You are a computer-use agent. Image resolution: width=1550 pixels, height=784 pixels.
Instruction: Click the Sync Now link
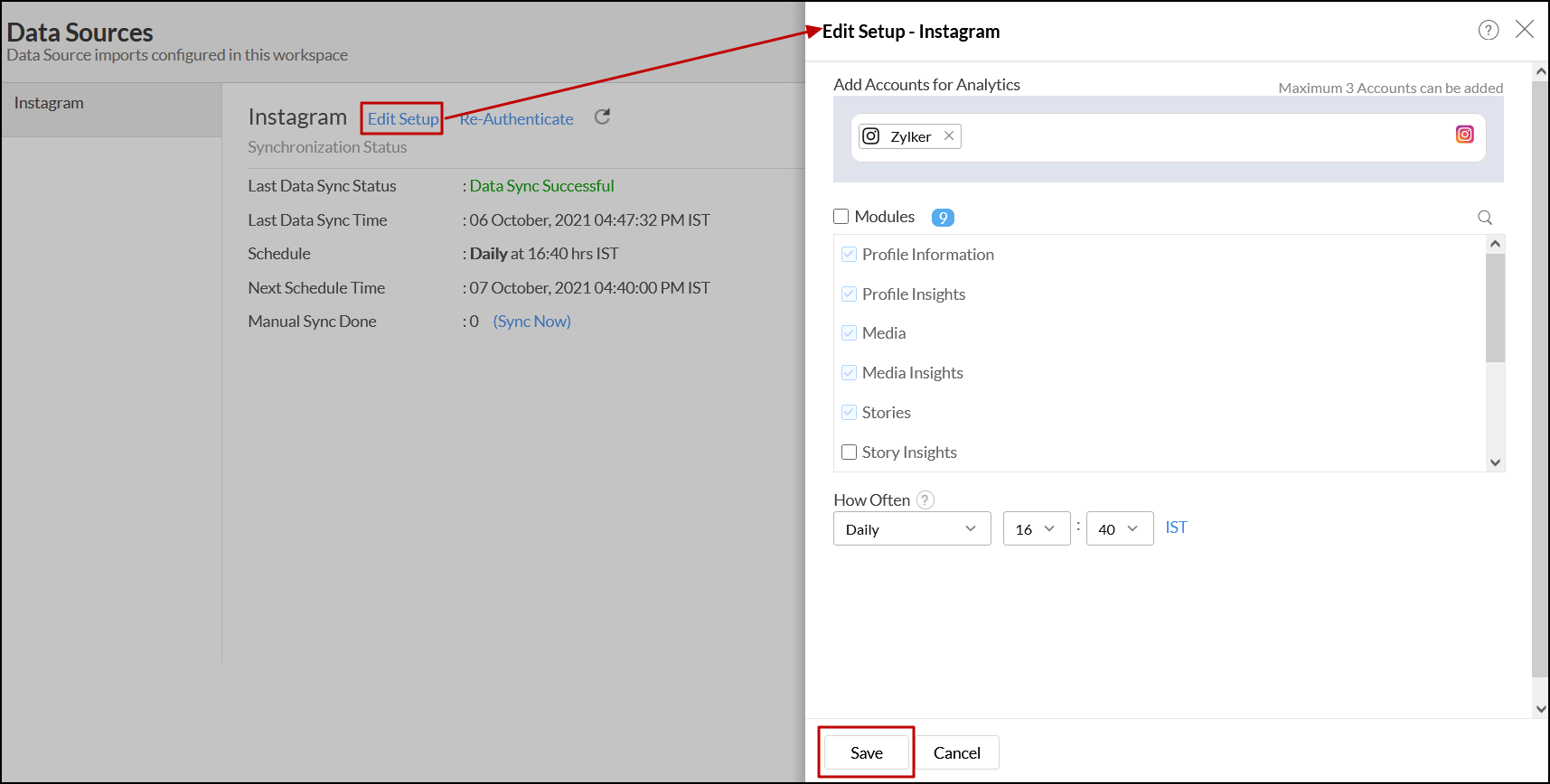click(531, 322)
